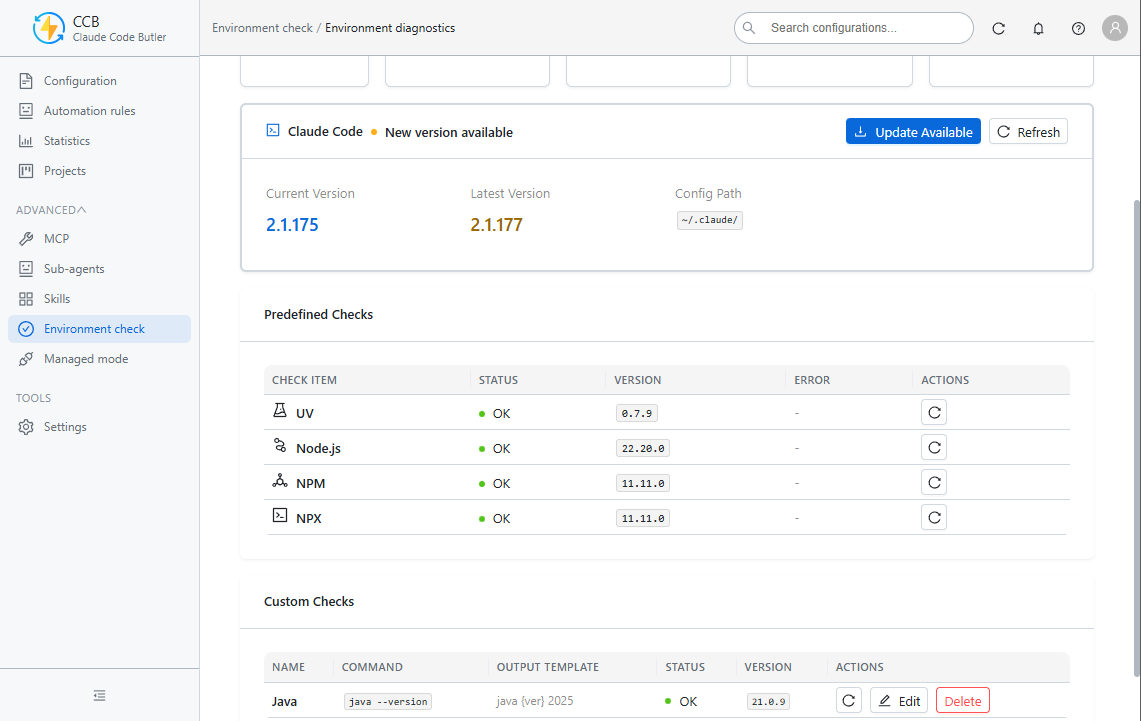This screenshot has height=721, width=1141.
Task: Click the UV flask icon
Action: [279, 410]
